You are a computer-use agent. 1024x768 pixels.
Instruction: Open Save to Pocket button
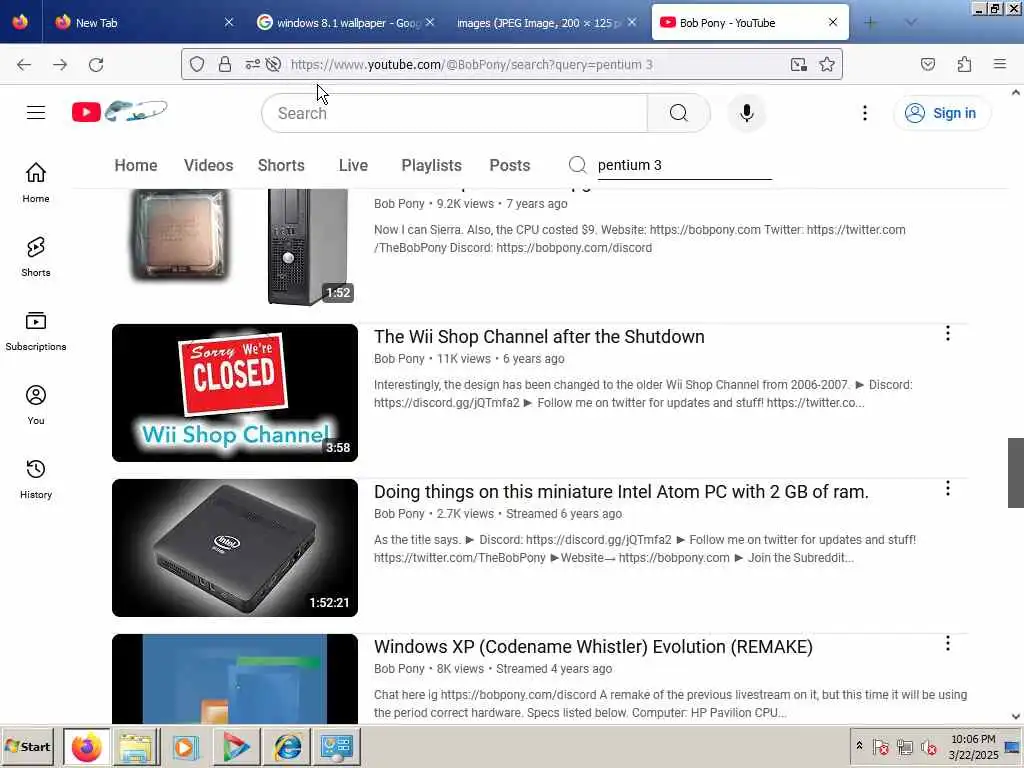928,64
